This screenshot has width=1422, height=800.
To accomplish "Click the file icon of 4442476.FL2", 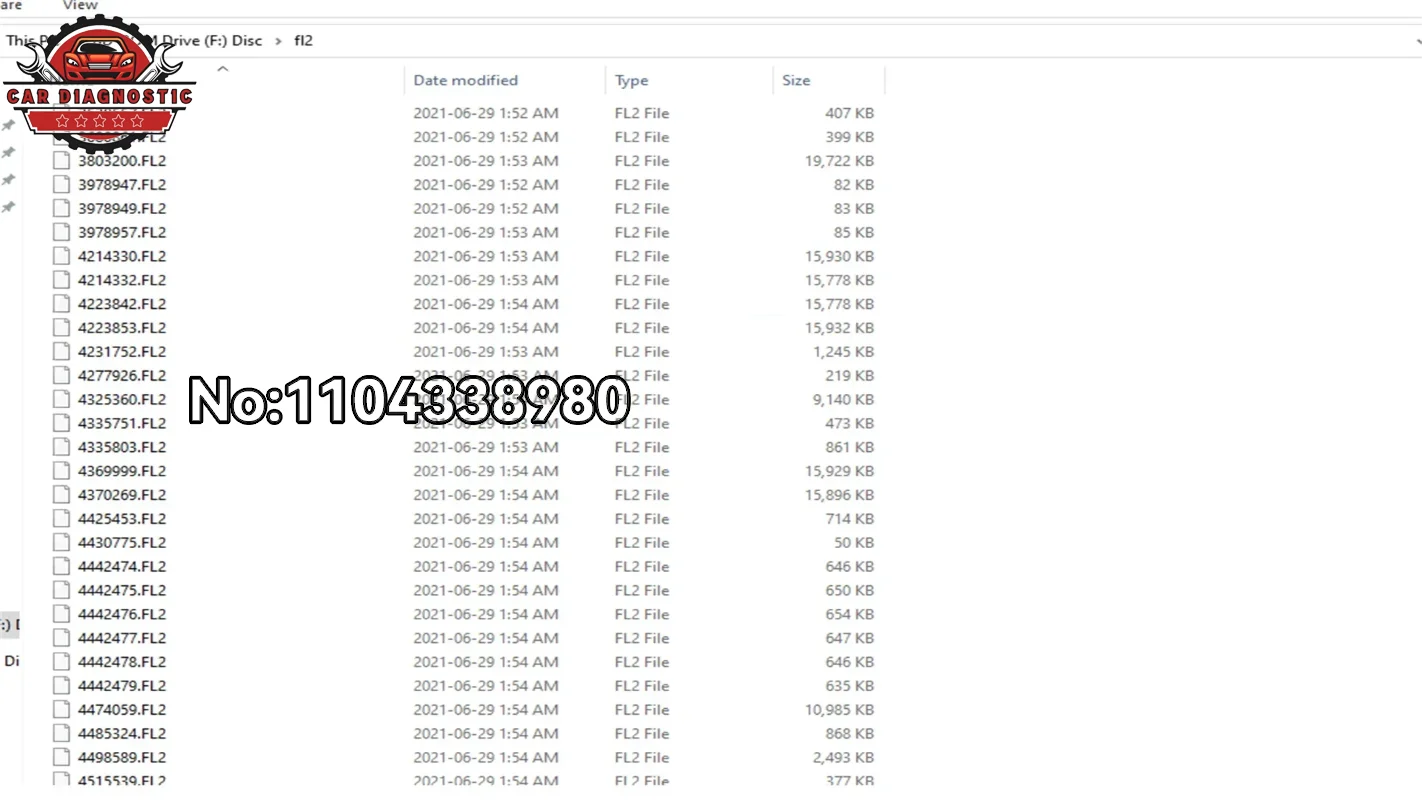I will pyautogui.click(x=62, y=615).
